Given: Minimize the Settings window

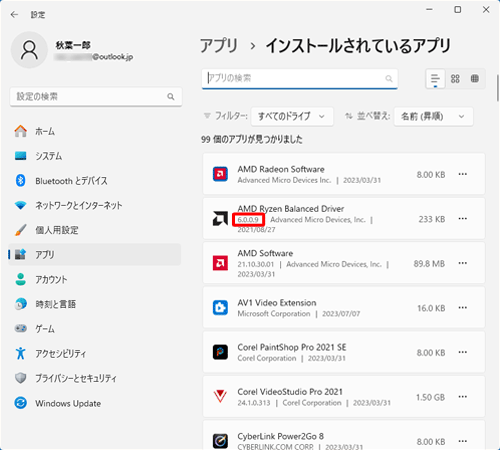Looking at the screenshot, I should point(429,10).
